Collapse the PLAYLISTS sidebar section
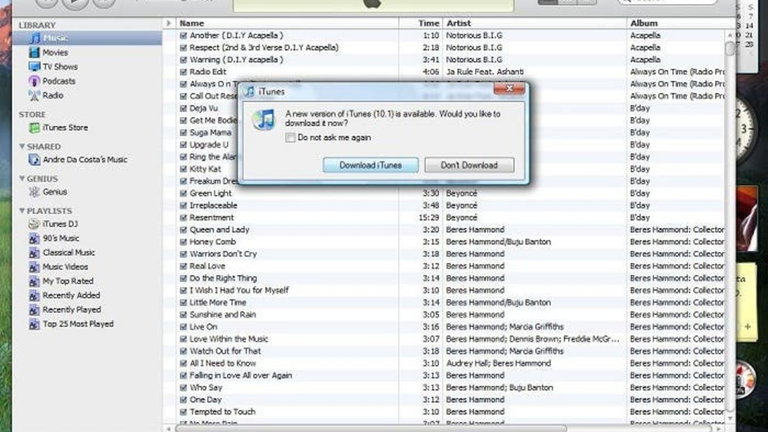The width and height of the screenshot is (768, 432). click(22, 211)
